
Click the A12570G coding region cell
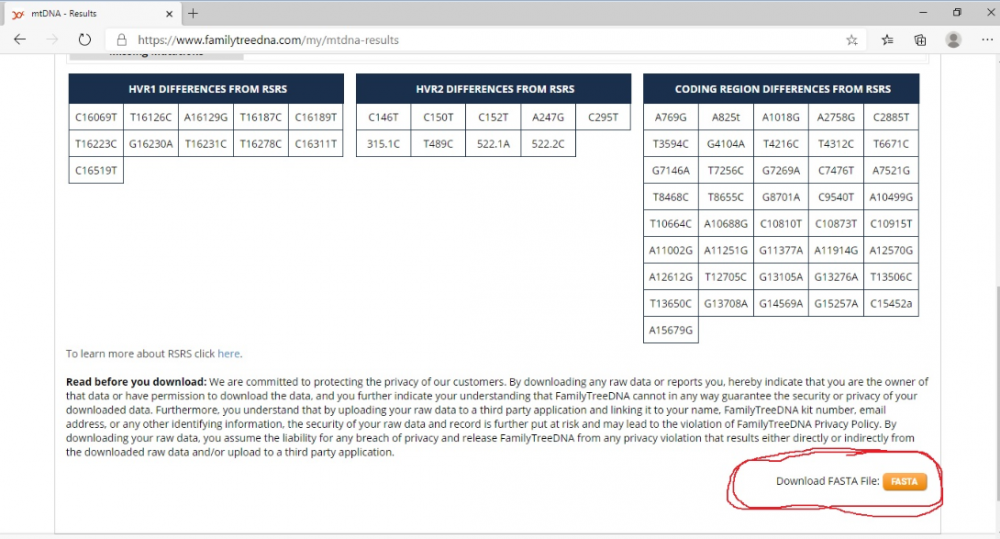point(891,251)
